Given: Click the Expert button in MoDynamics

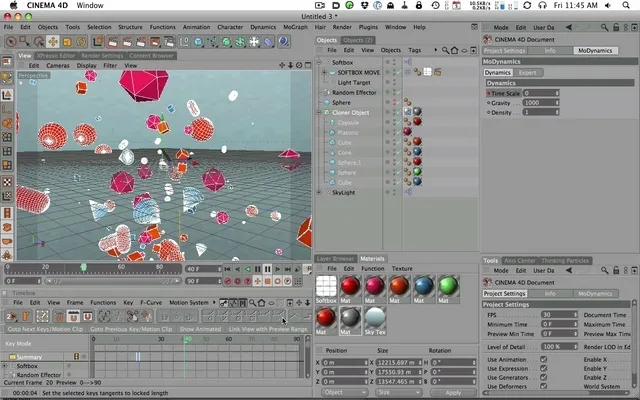Looking at the screenshot, I should coord(527,73).
